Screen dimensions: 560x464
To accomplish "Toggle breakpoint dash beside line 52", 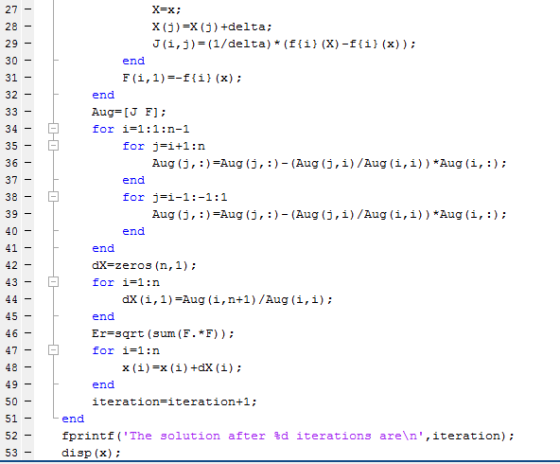I will [28, 435].
